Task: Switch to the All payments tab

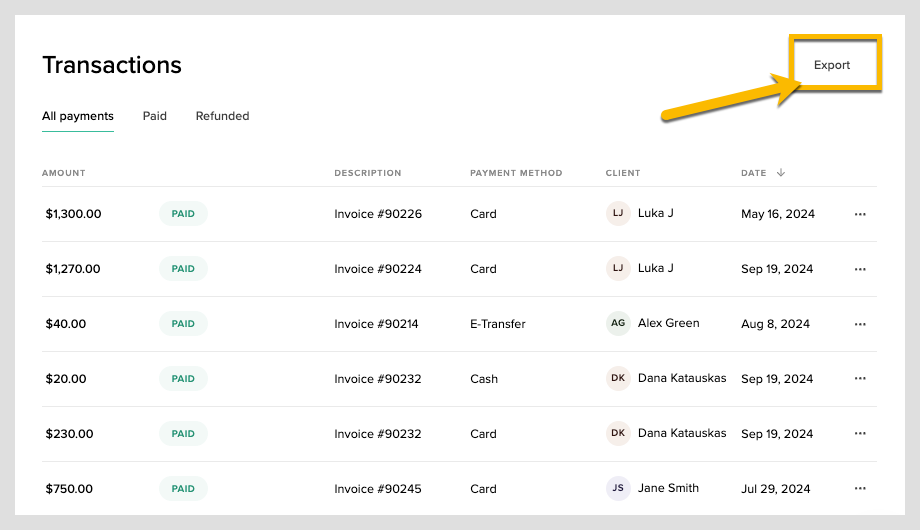Action: [77, 116]
